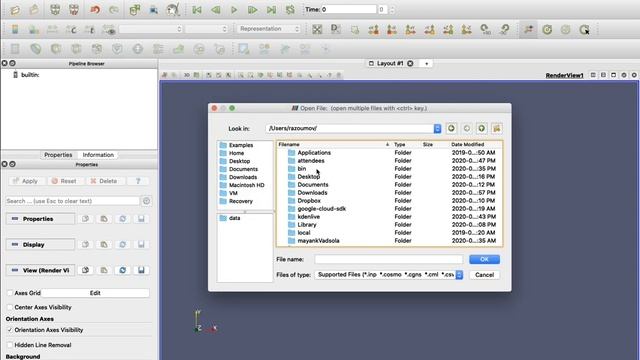Select the Layout #1 tab

[389, 64]
